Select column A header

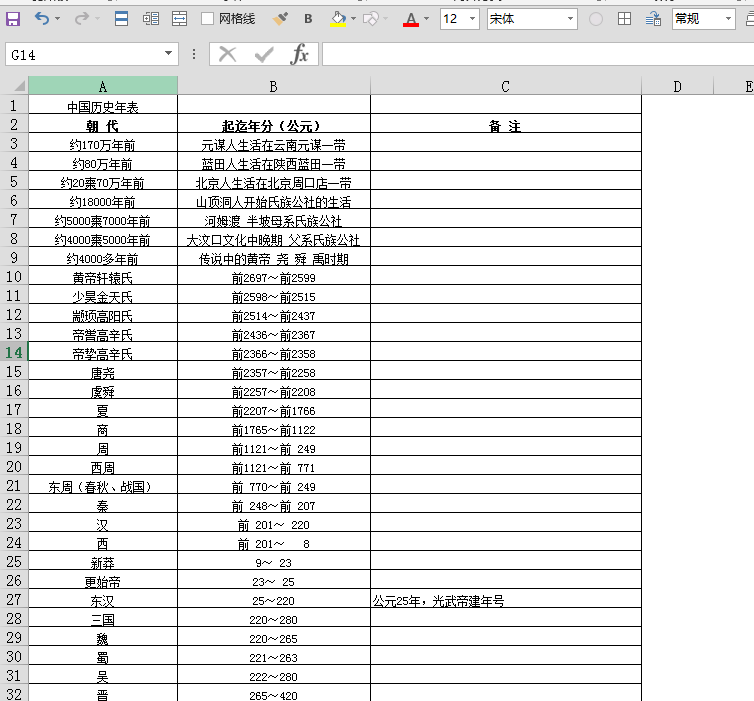tap(103, 86)
